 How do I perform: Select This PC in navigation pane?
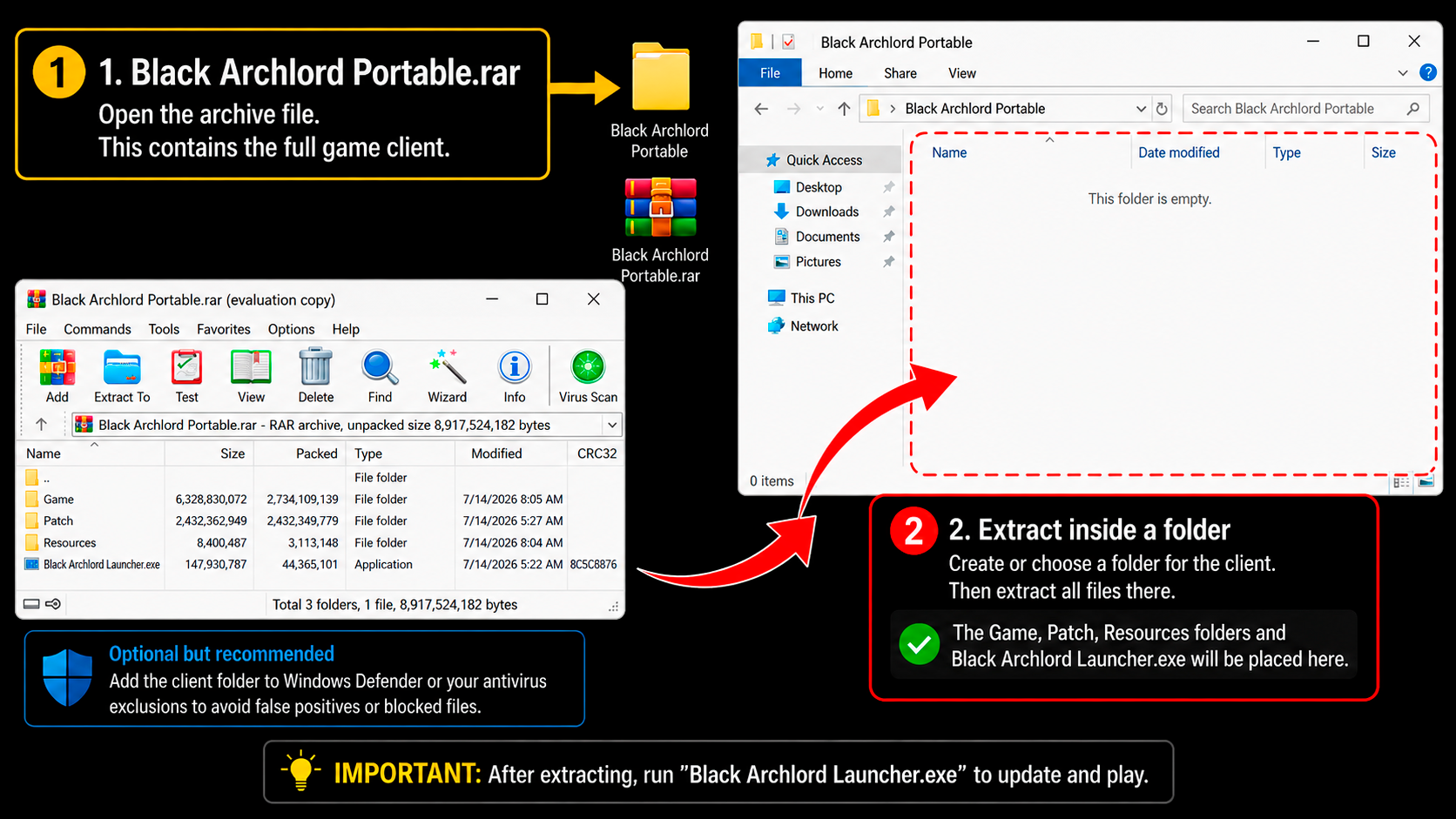coord(812,298)
